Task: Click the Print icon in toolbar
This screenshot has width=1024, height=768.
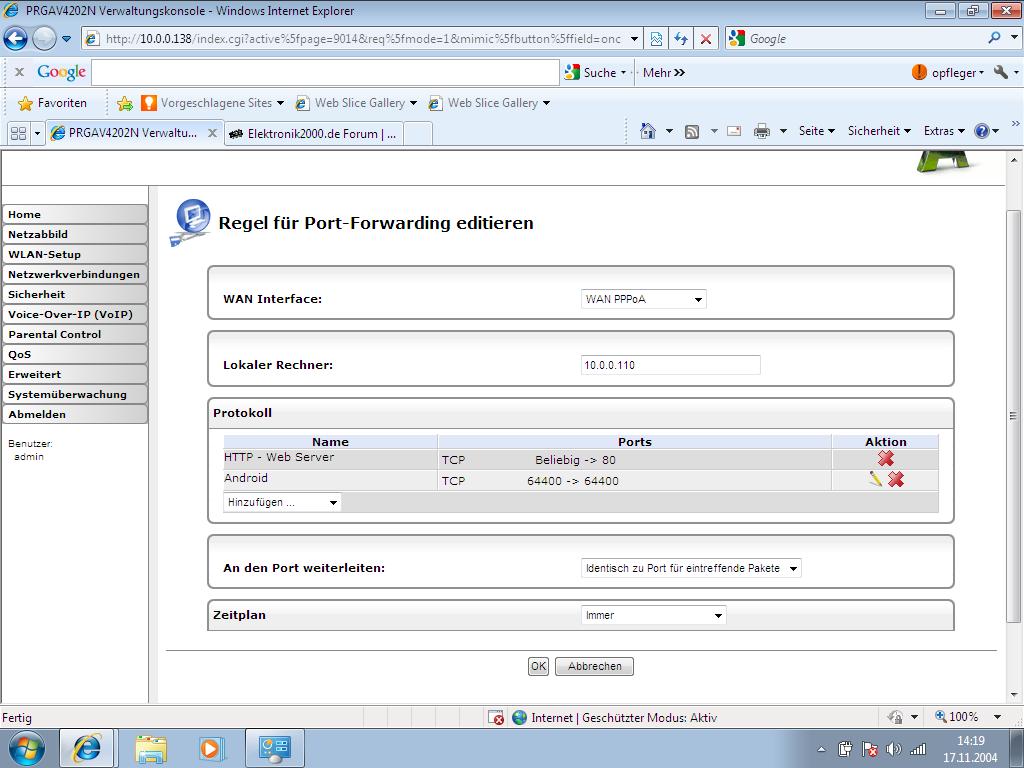Action: pos(761,131)
